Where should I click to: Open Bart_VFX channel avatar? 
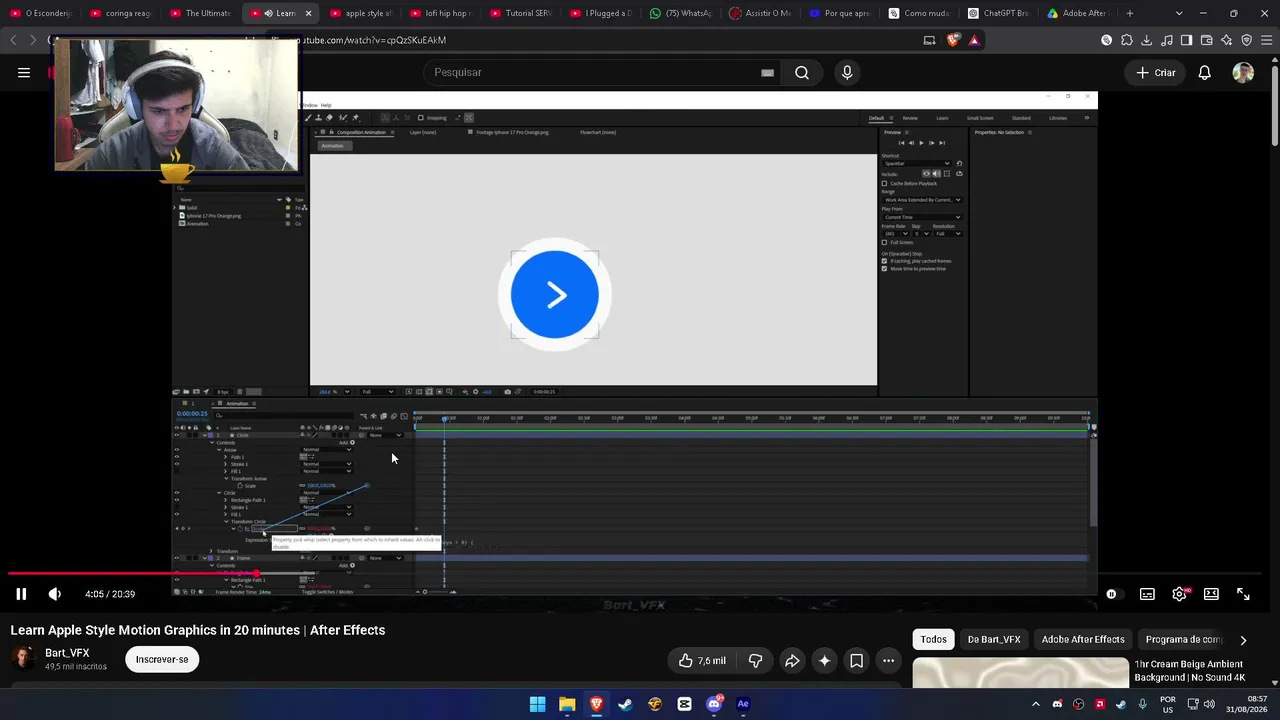(23, 659)
